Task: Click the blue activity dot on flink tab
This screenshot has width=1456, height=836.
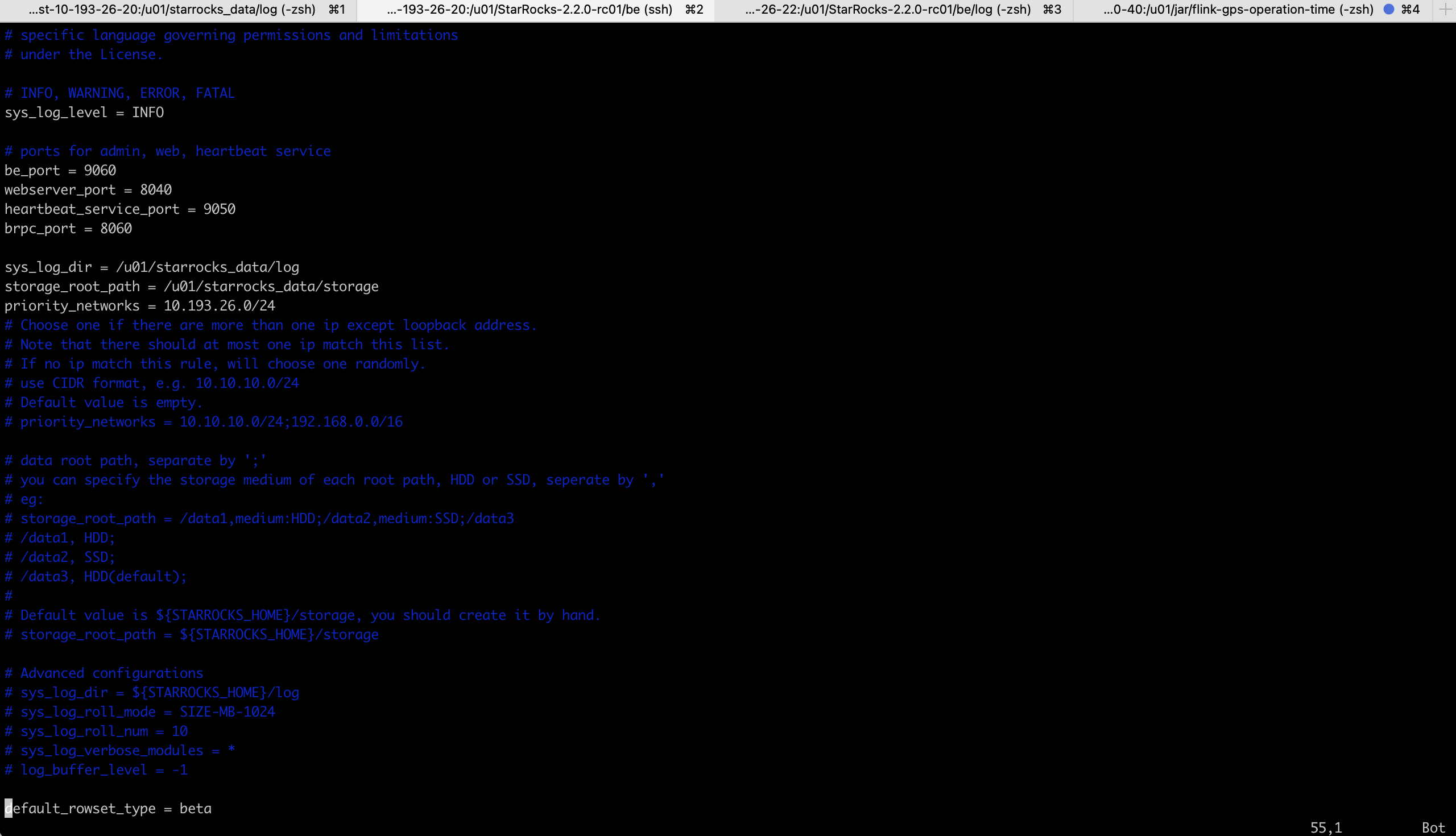Action: click(1388, 9)
